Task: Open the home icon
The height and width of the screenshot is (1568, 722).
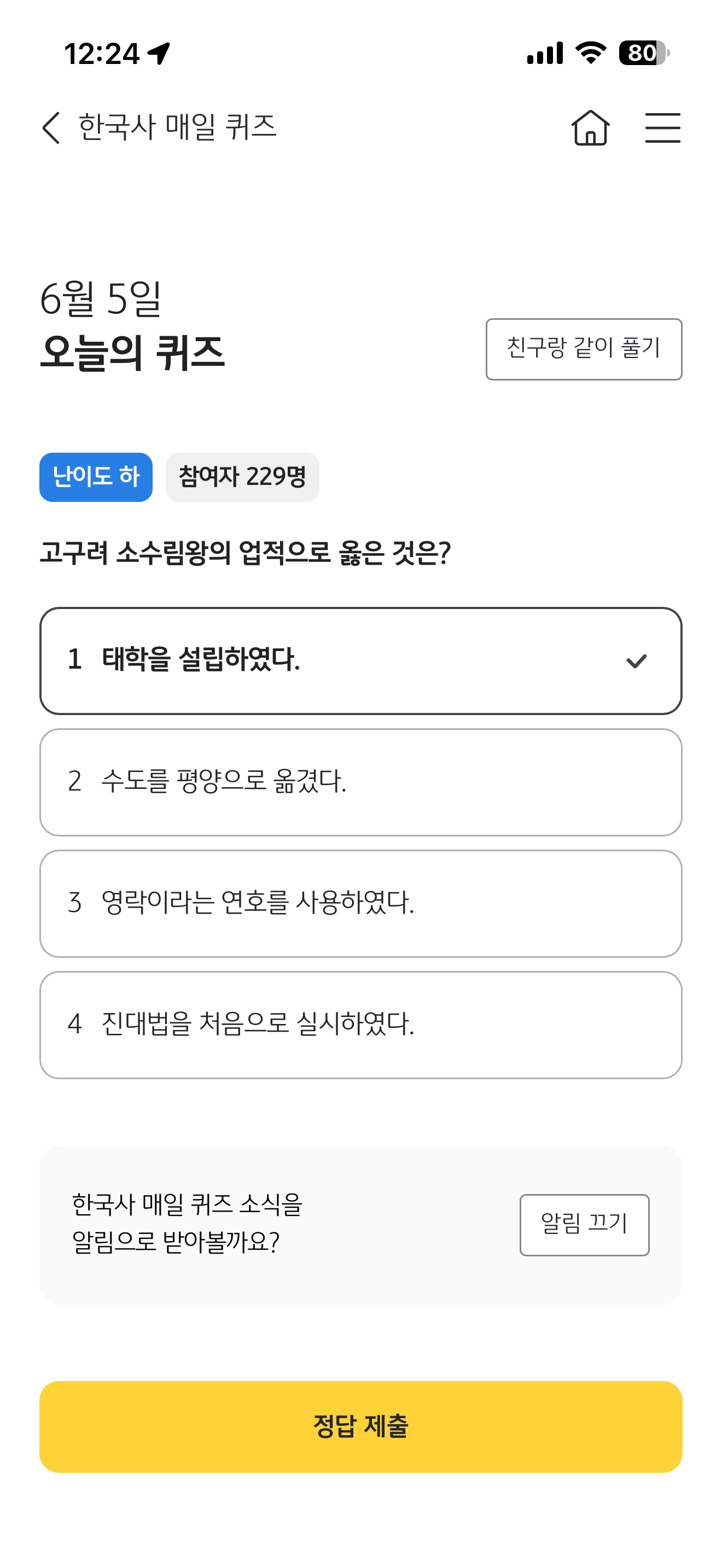Action: click(591, 128)
